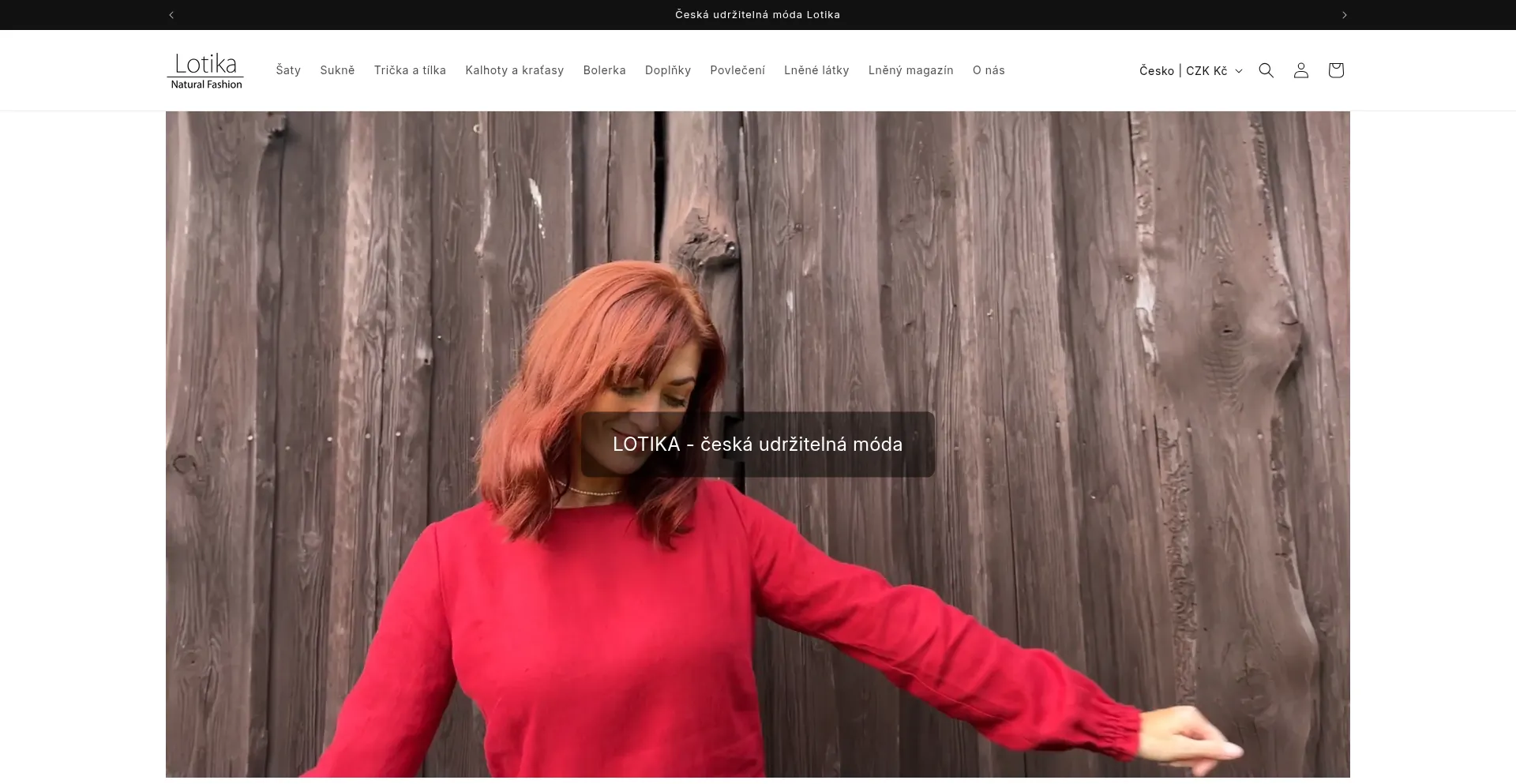Viewport: 1516px width, 784px height.
Task: Navigate to Bolerka section
Action: [x=604, y=70]
